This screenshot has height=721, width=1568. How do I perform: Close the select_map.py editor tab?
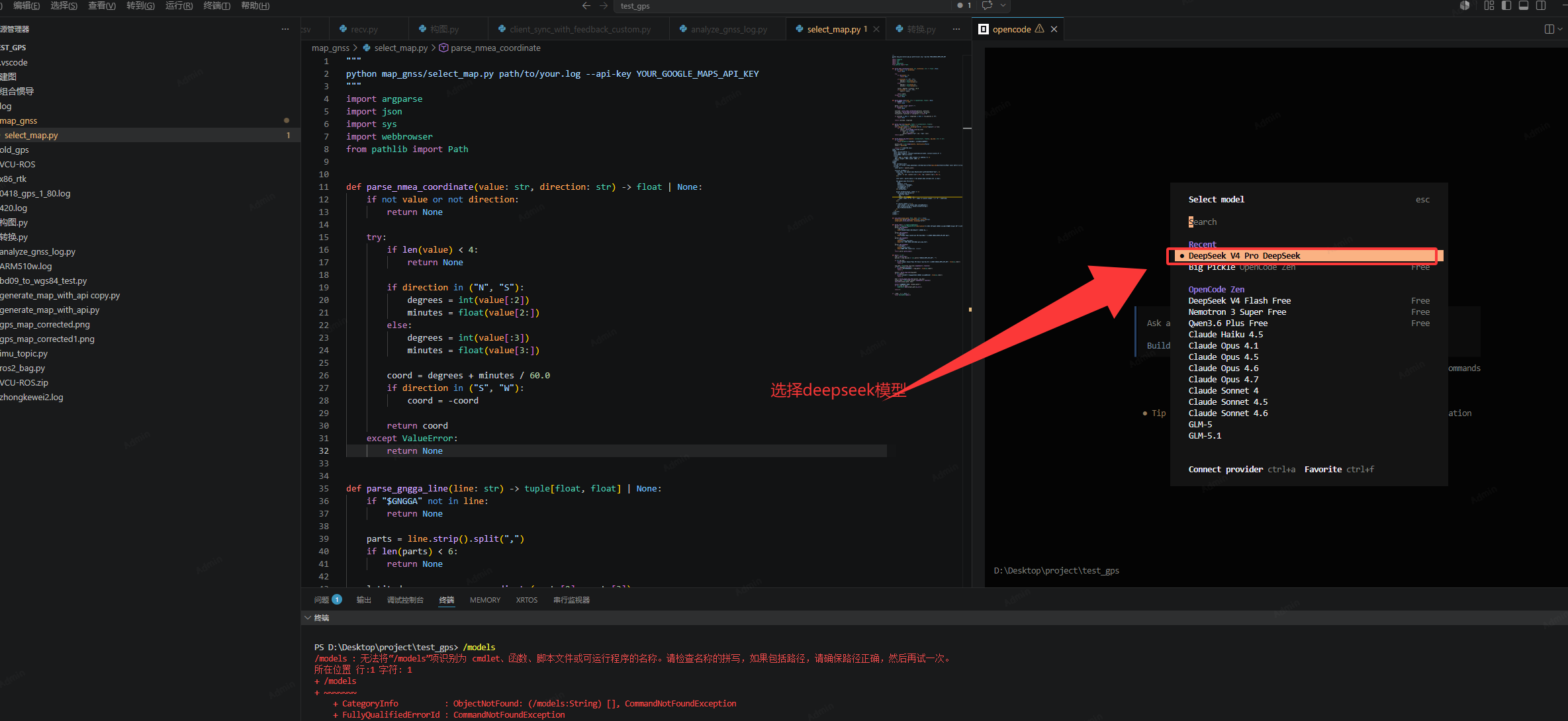(876, 29)
